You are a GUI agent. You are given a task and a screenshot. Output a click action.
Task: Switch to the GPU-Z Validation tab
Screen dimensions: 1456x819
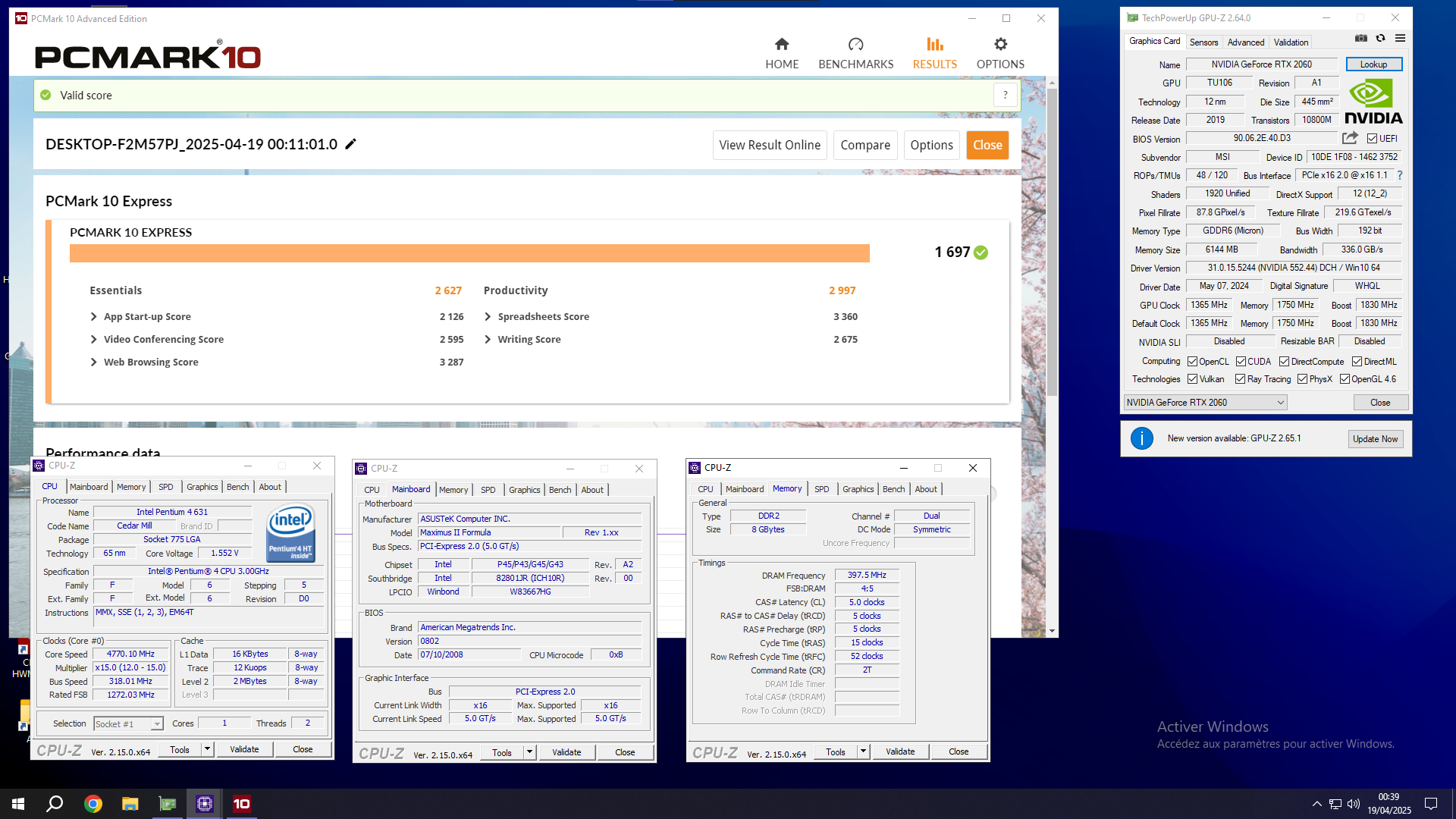point(1291,42)
